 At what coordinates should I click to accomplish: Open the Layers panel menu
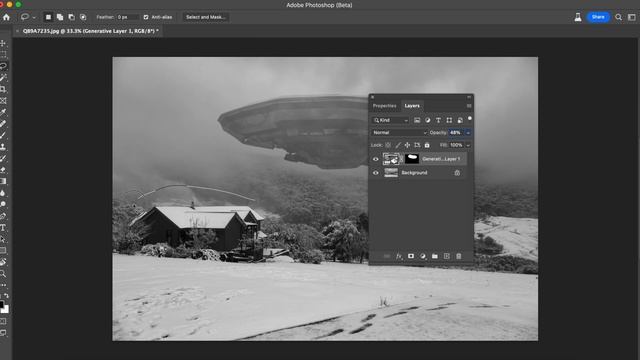click(469, 106)
